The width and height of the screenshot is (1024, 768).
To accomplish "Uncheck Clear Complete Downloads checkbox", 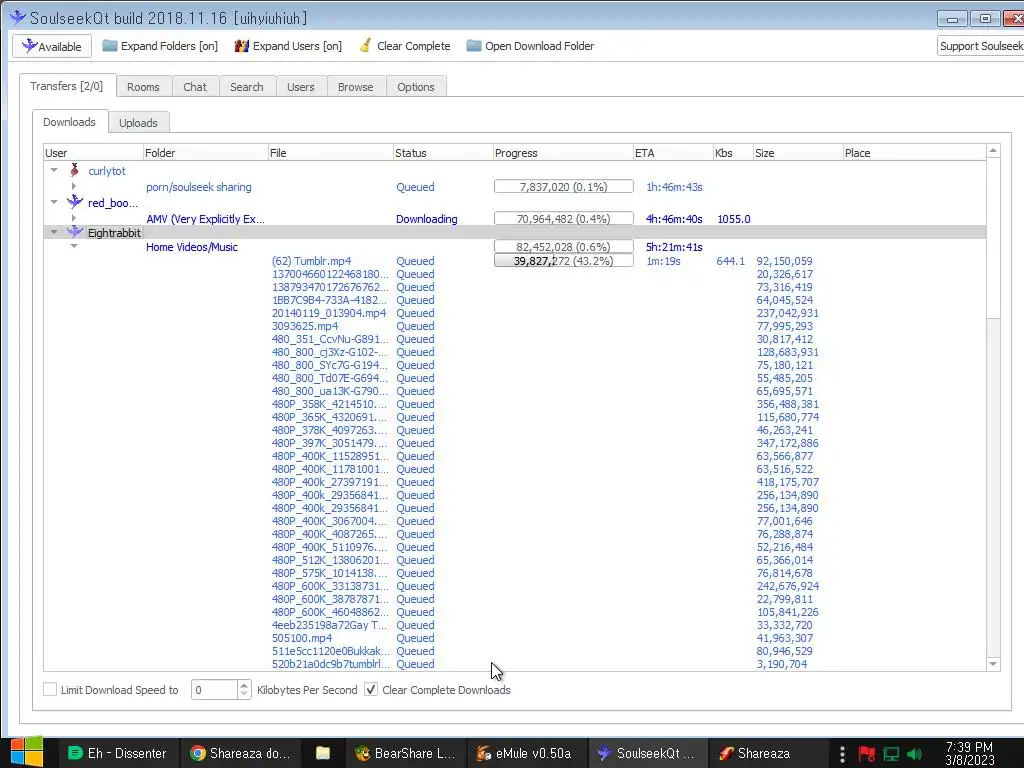I will [x=371, y=689].
